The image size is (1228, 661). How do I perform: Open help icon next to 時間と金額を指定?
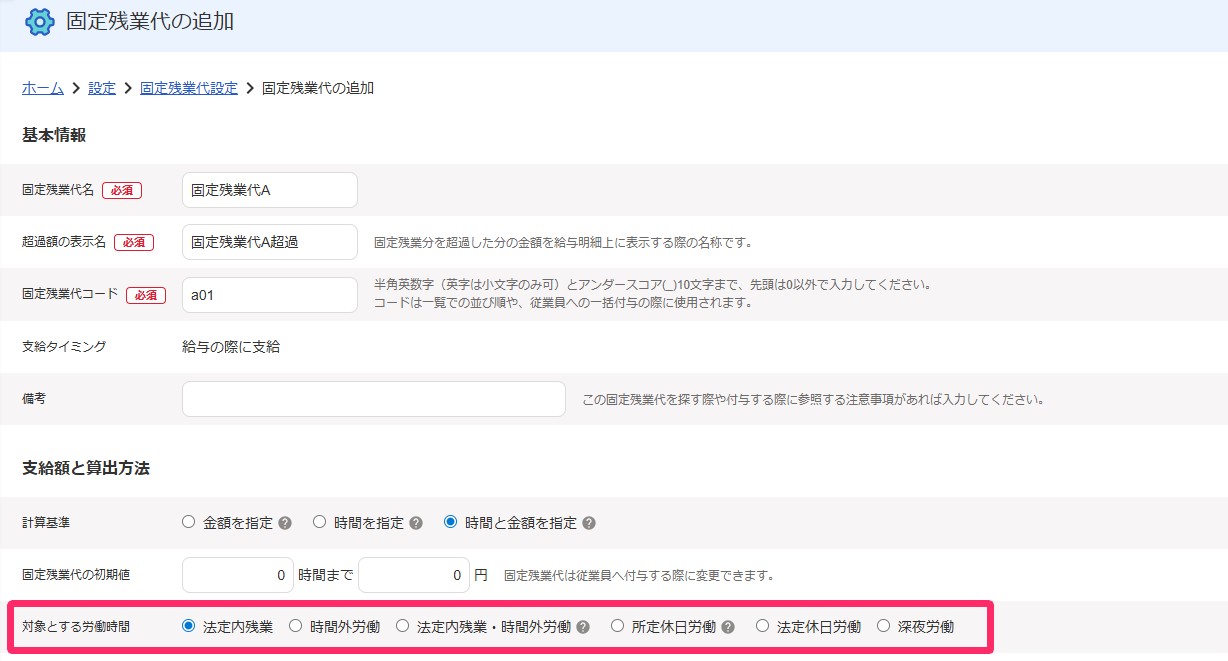(x=589, y=523)
